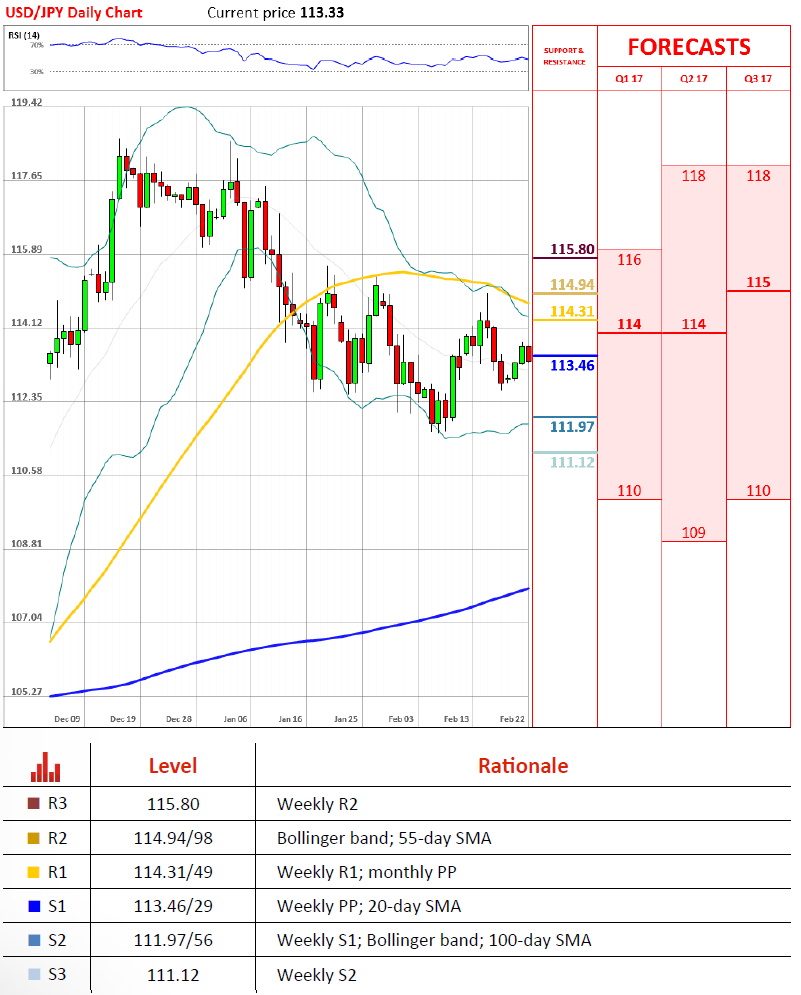
Task: Click the S2 steel blue color swatch
Action: [34, 940]
